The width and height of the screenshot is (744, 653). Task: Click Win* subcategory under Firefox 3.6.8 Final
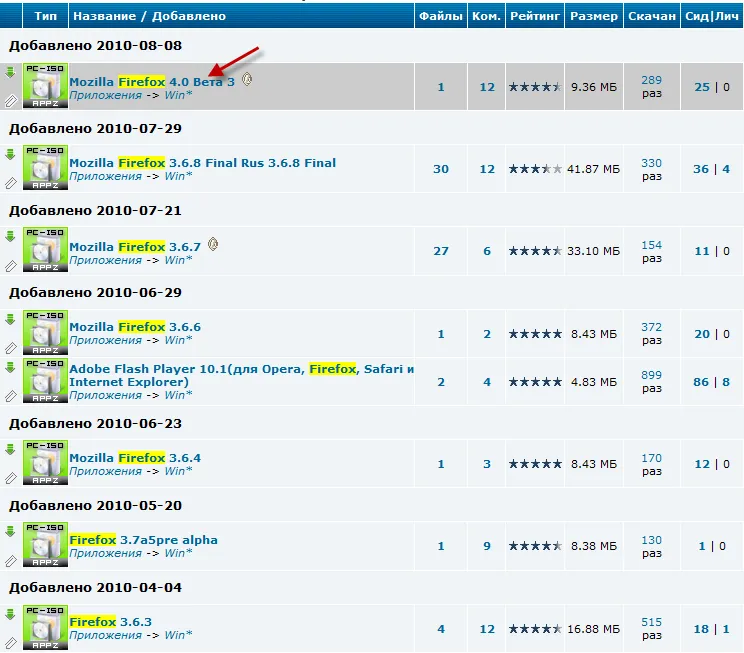178,176
